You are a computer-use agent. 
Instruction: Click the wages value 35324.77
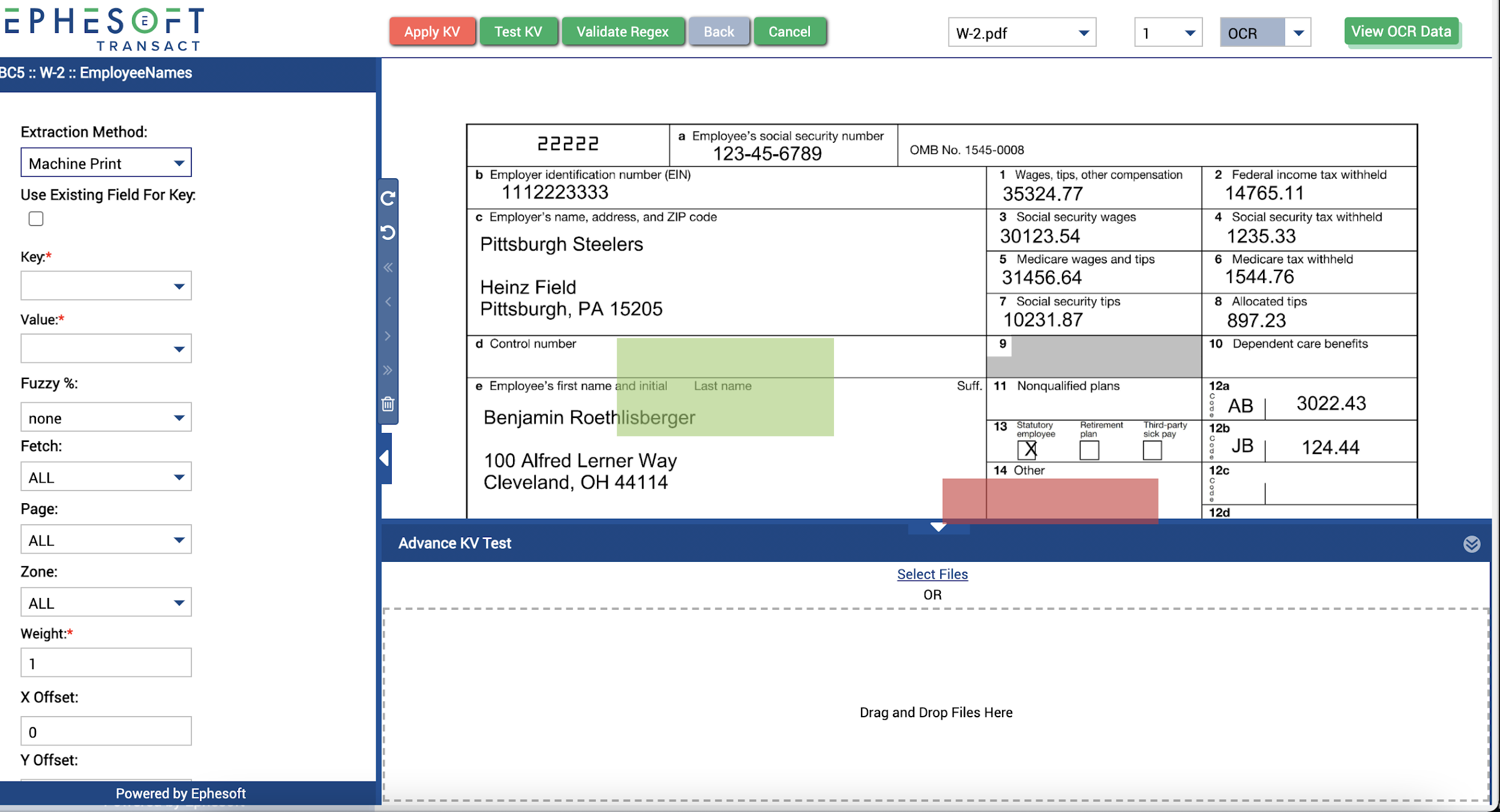coord(1043,194)
